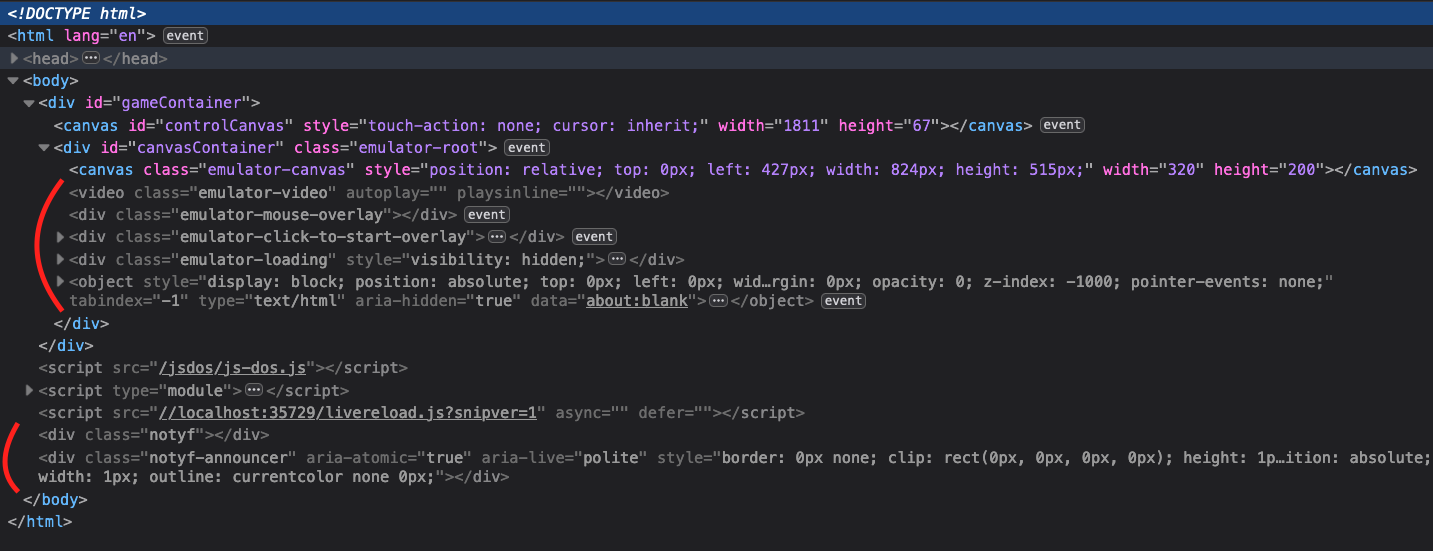Expand the emulator-click-to-start-overlay div
Viewport: 1433px width, 551px height.
[62, 237]
